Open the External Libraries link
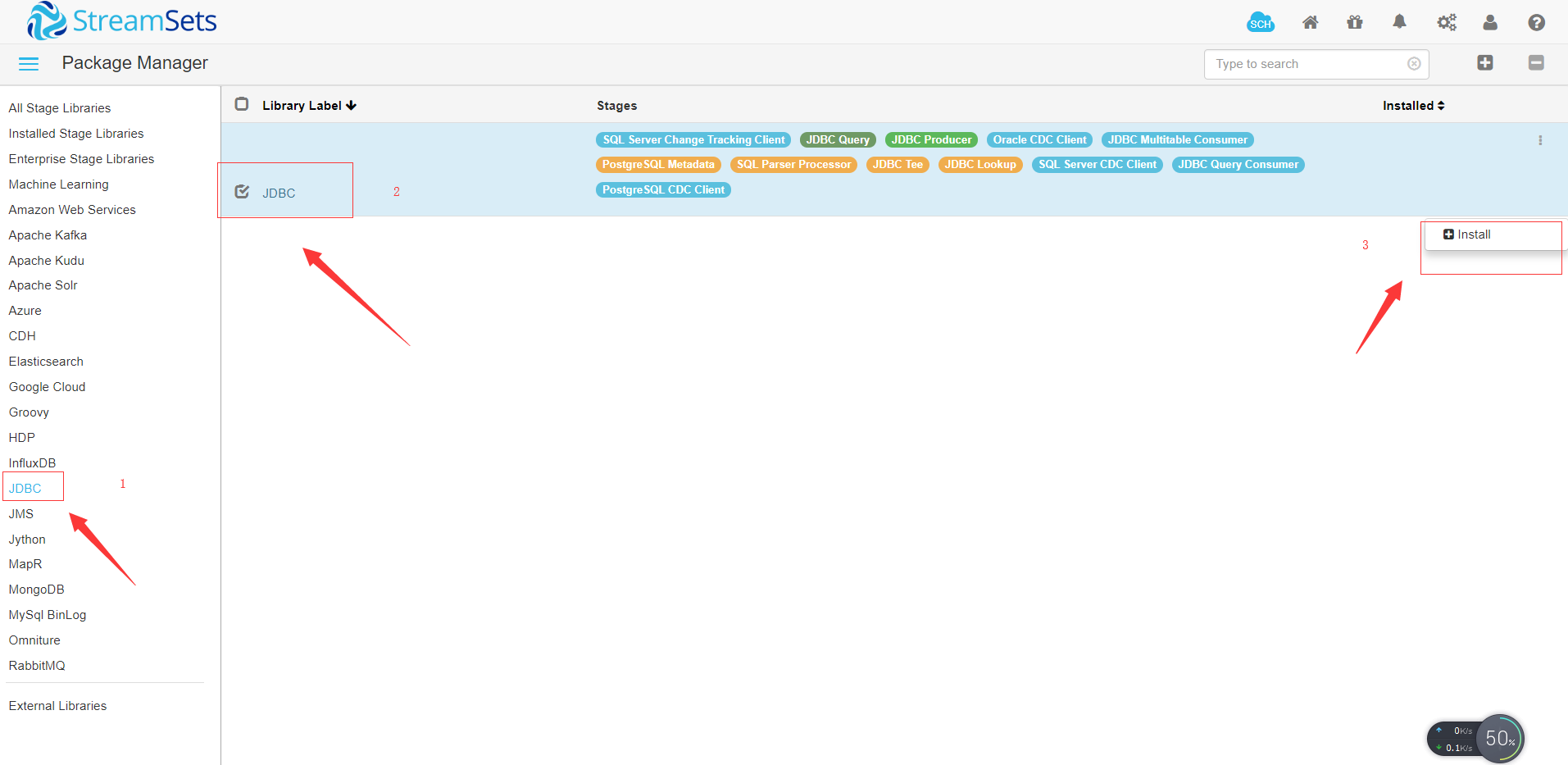The height and width of the screenshot is (765, 1568). (x=57, y=705)
